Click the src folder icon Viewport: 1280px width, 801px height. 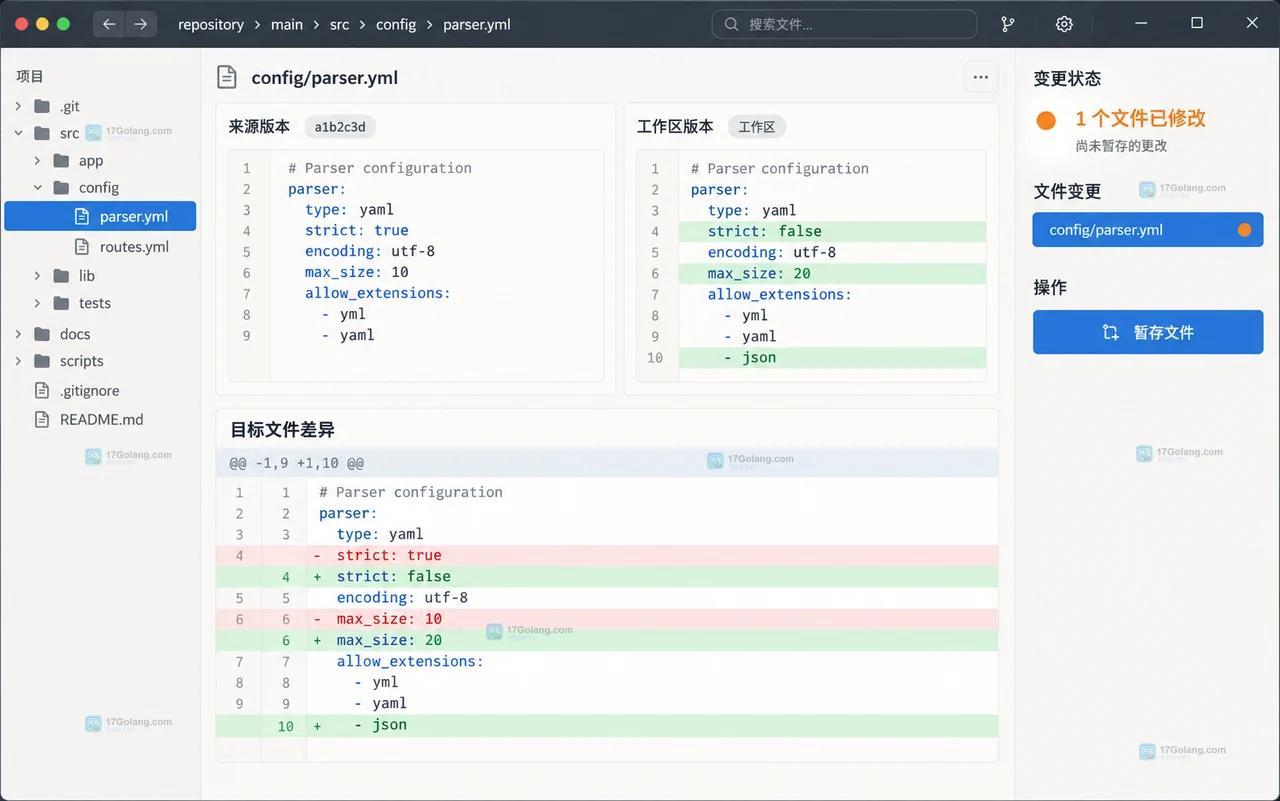point(42,133)
